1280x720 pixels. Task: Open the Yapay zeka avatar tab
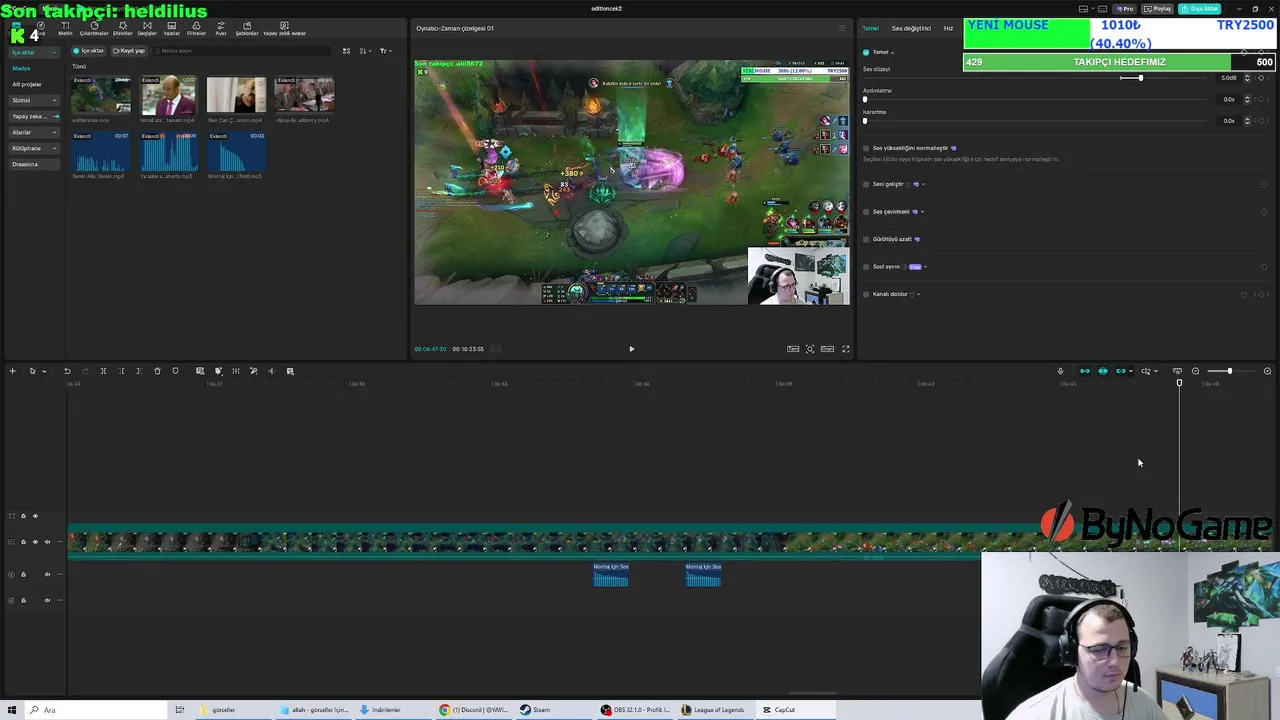(284, 28)
